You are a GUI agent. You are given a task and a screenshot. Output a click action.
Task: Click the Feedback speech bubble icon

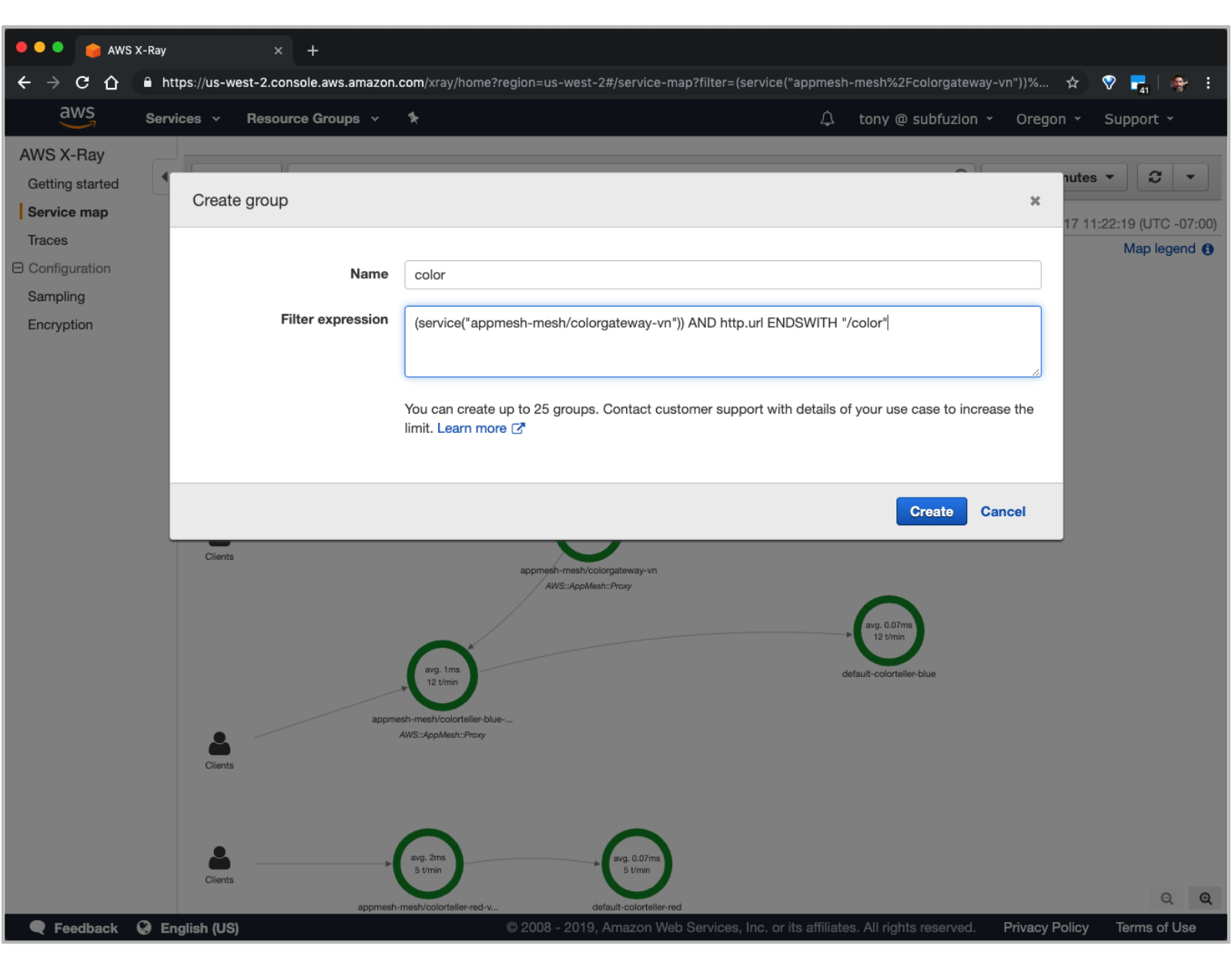pos(37,927)
